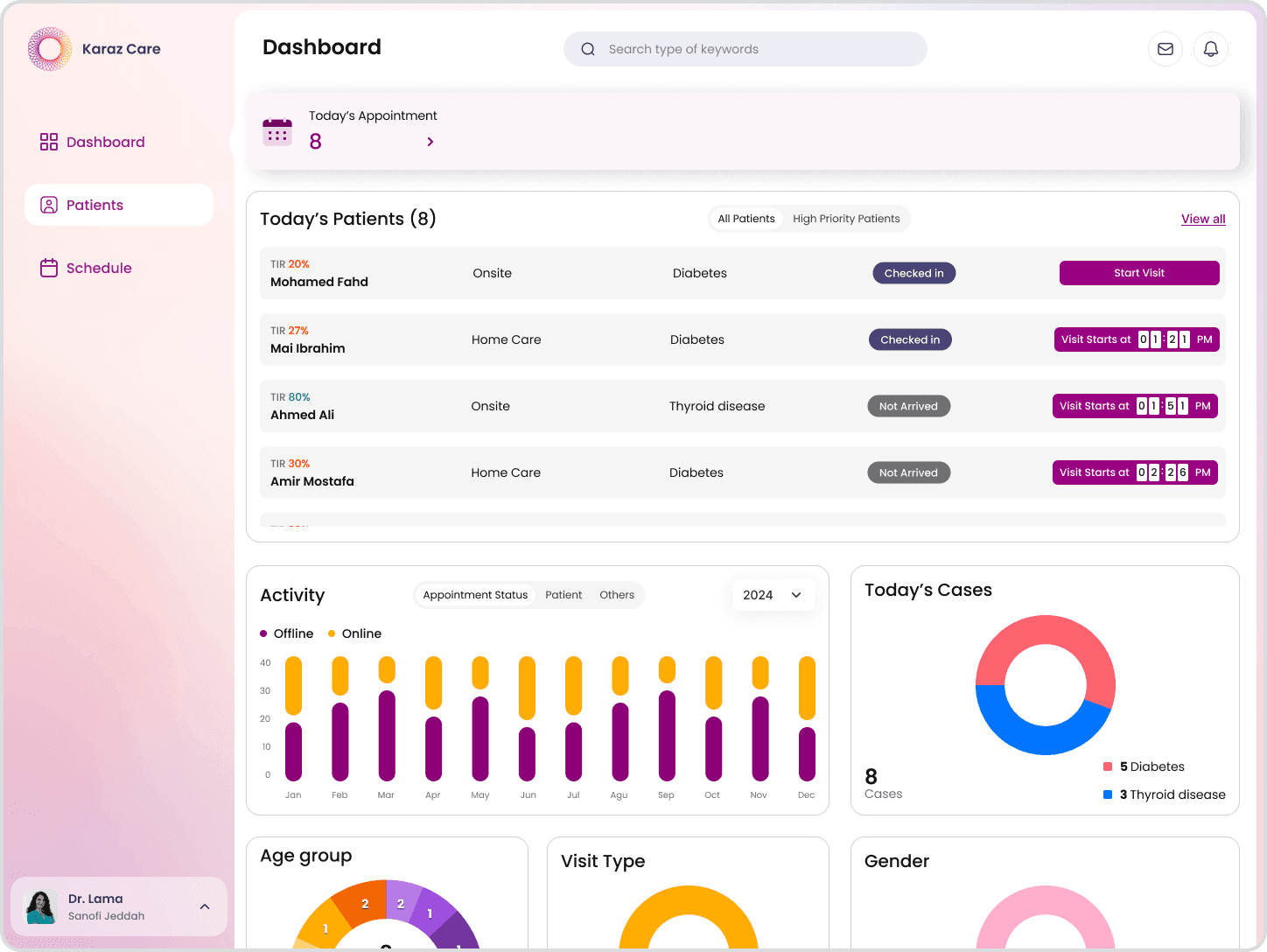The height and width of the screenshot is (952, 1267).
Task: Click the Sep purple offline bar
Action: pyautogui.click(x=667, y=736)
